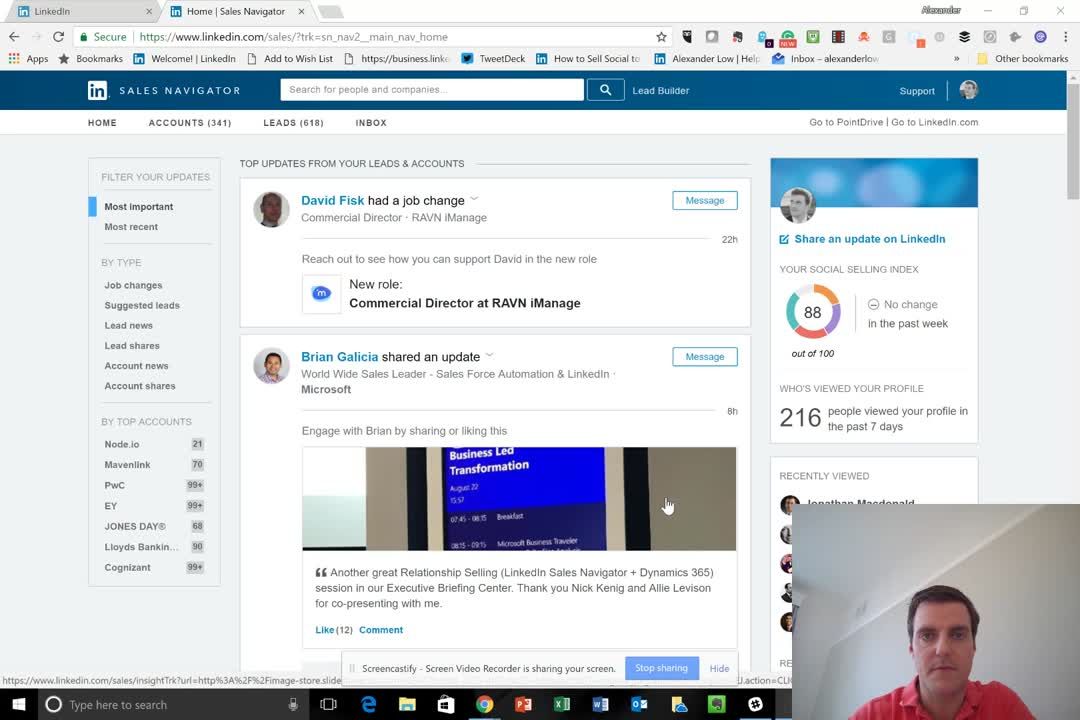Expand David Fisk update dropdown chevron
Image resolution: width=1080 pixels, height=720 pixels.
point(474,200)
